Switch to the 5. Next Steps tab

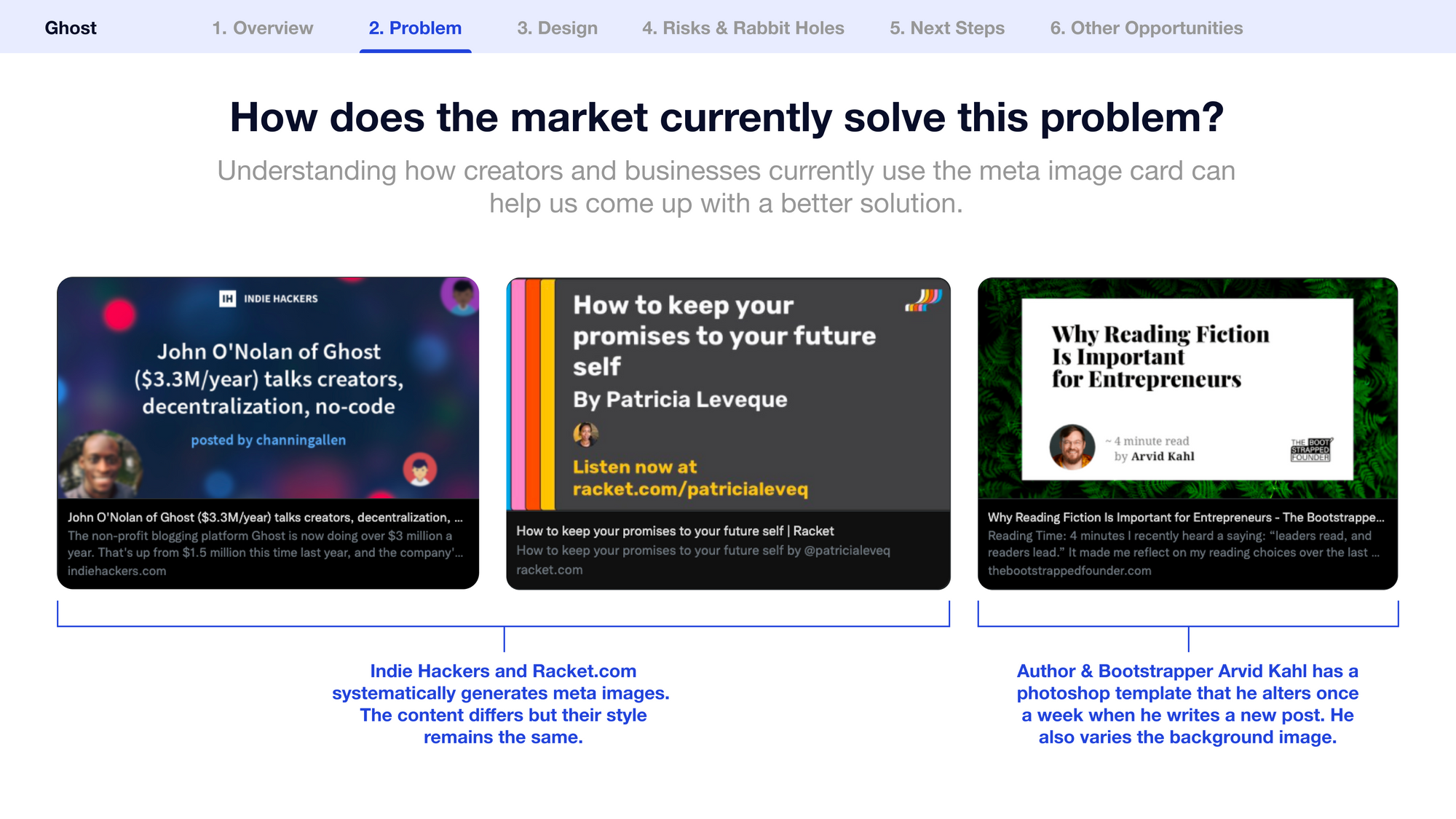tap(947, 28)
